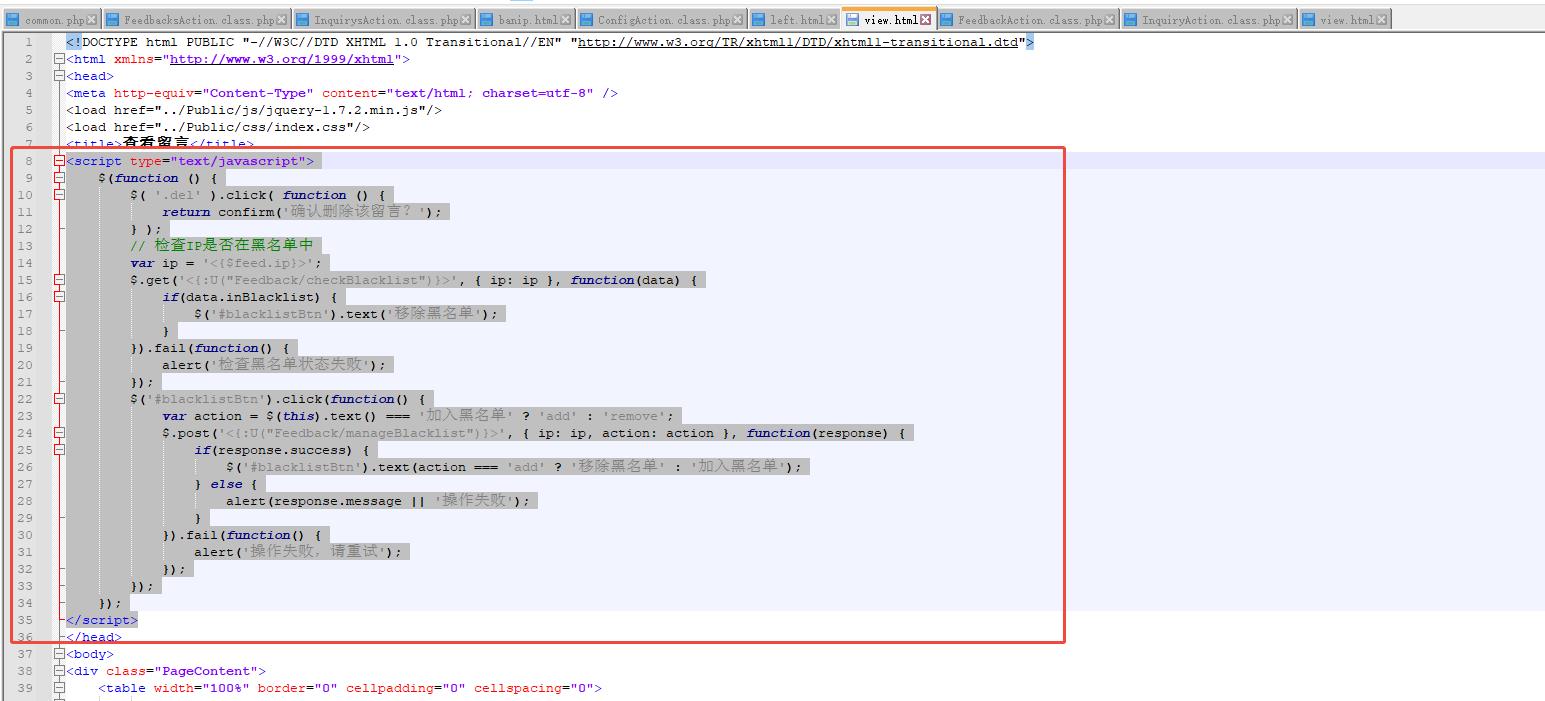The width and height of the screenshot is (1545, 701).
Task: Follow the www.w3.org/1999/xhtml namespace link
Action: pos(282,59)
